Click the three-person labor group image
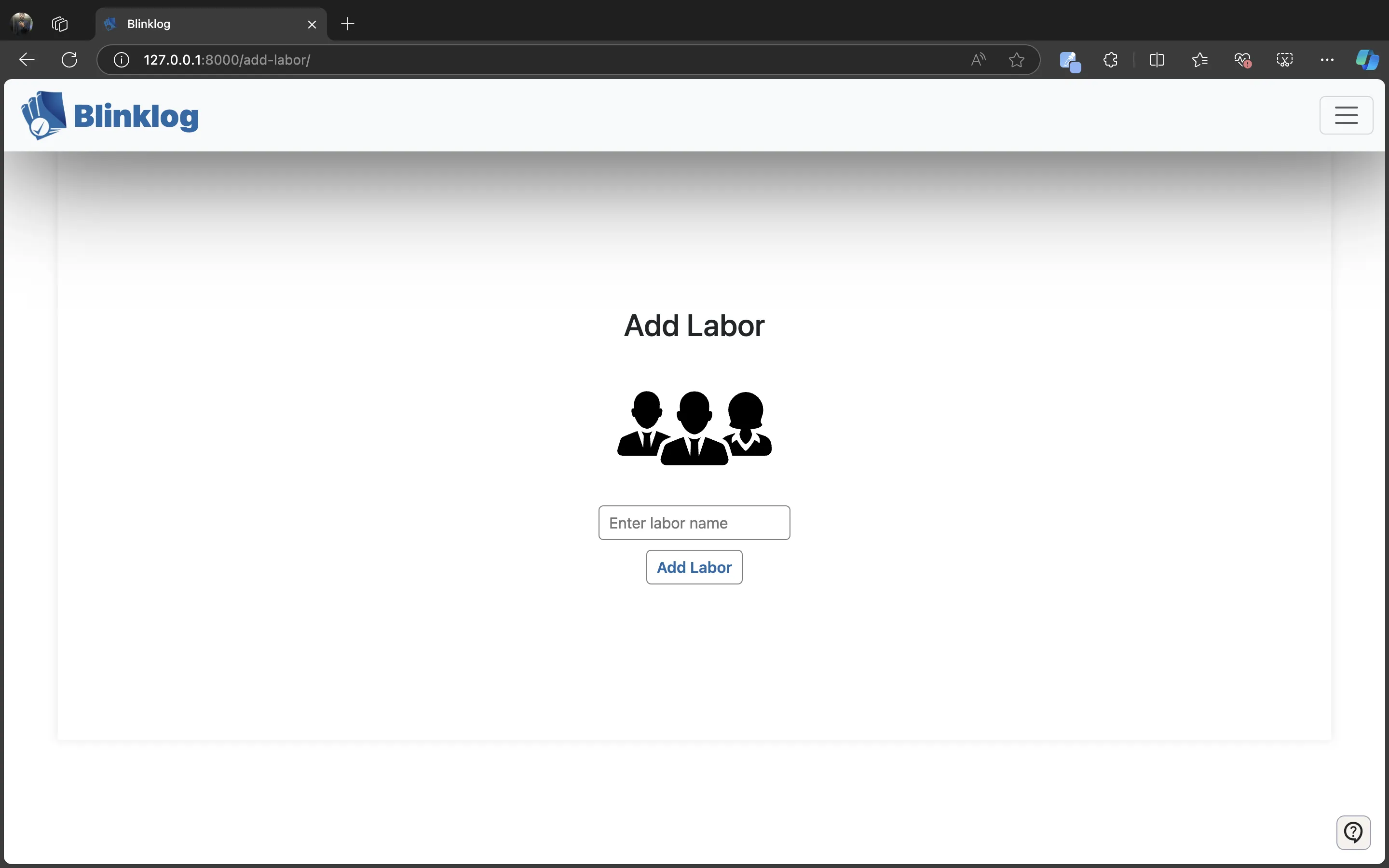The width and height of the screenshot is (1389, 868). pos(694,428)
